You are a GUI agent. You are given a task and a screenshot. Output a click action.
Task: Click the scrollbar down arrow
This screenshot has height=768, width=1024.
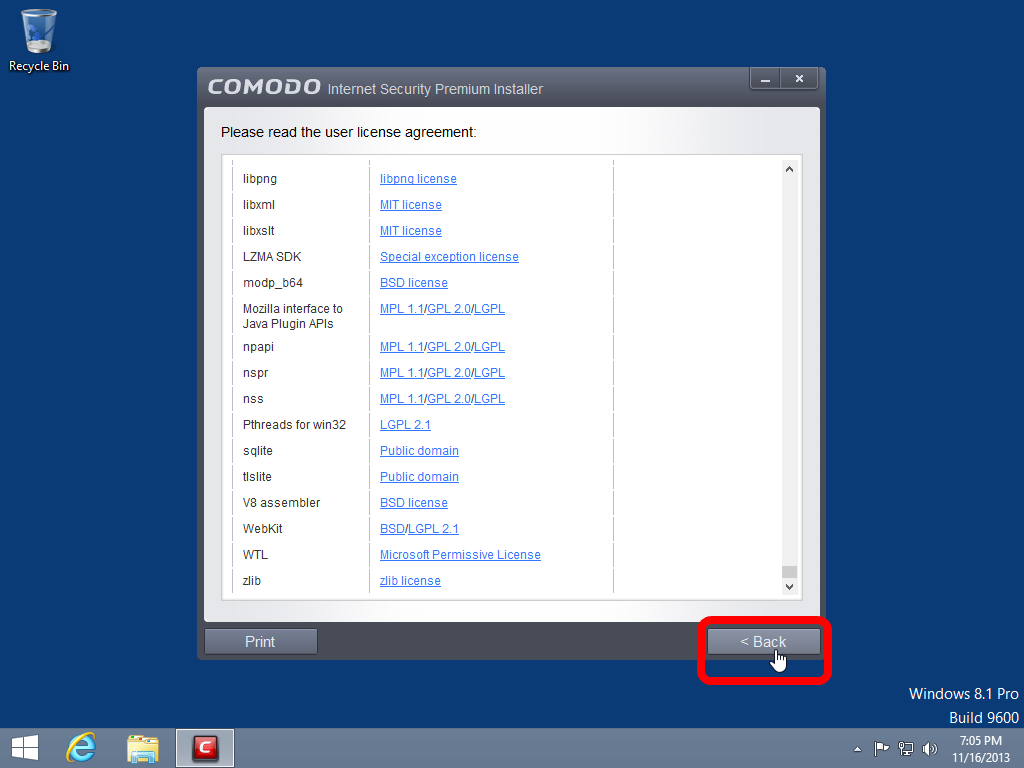tap(789, 586)
